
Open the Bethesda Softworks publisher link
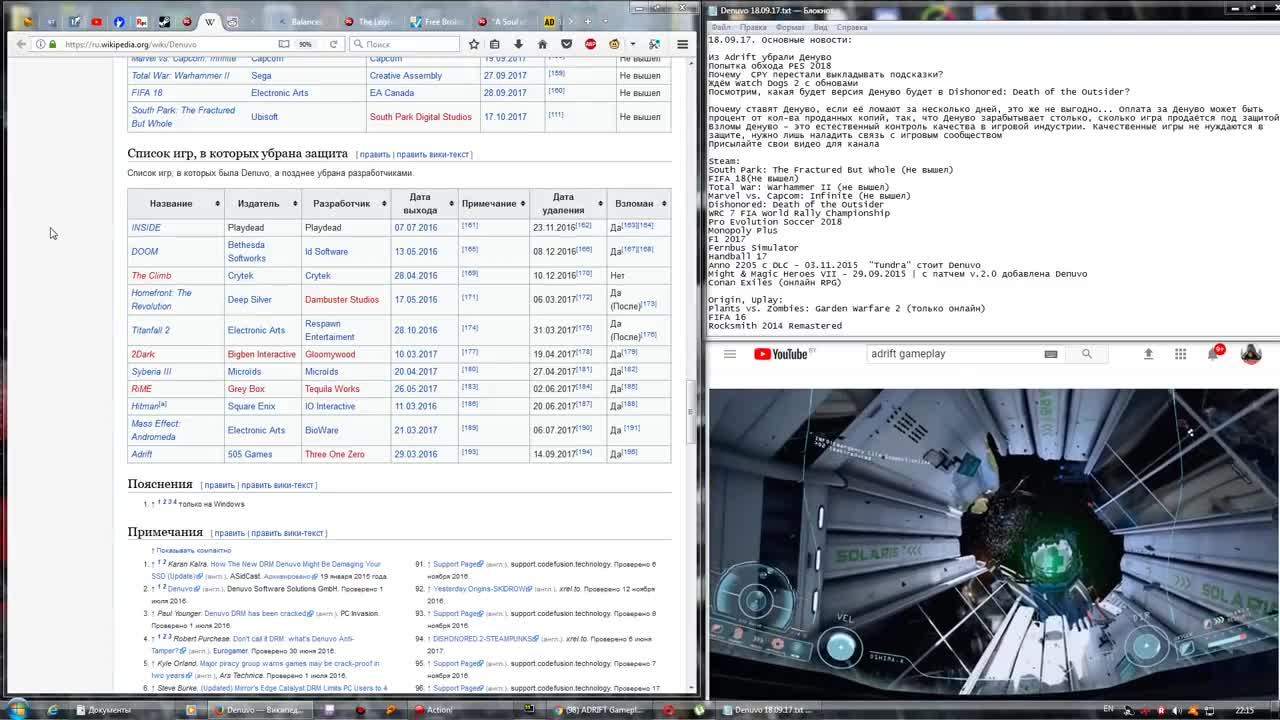pyautogui.click(x=246, y=252)
